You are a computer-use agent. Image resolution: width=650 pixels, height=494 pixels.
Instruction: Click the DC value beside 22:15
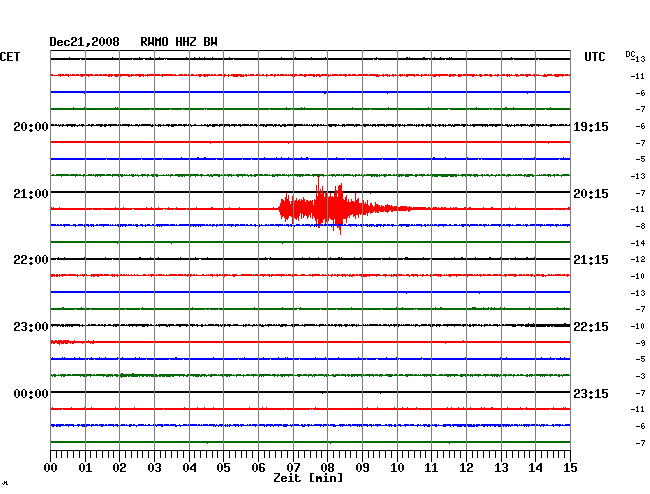point(638,326)
